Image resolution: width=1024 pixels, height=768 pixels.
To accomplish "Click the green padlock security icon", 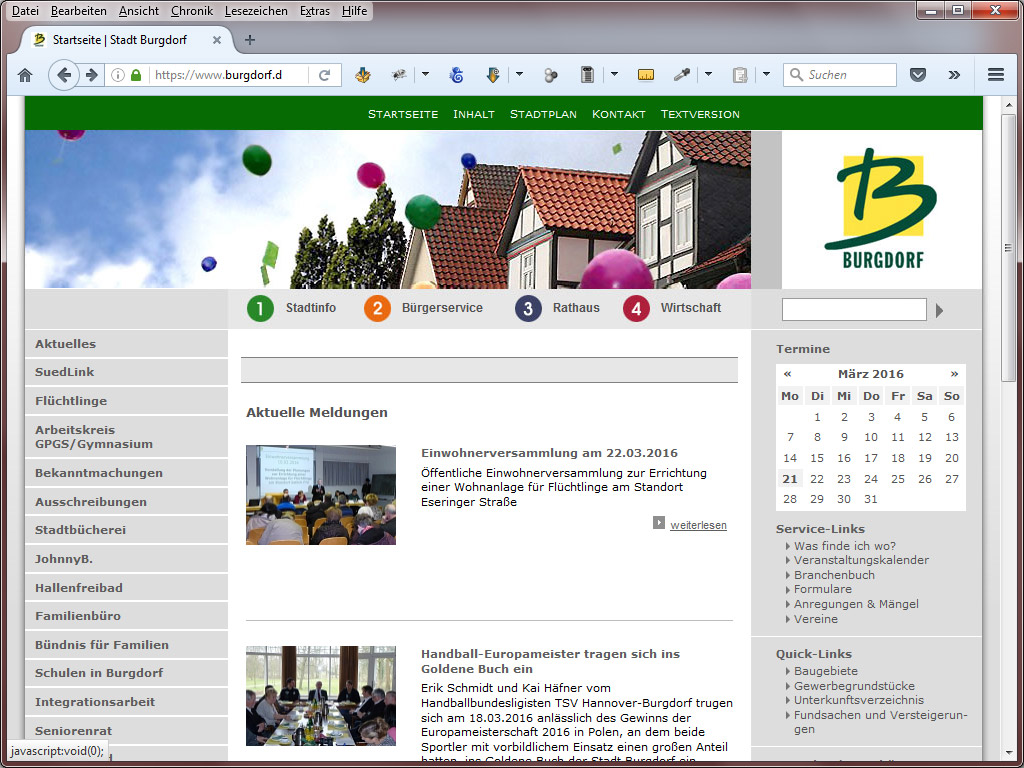I will pyautogui.click(x=136, y=75).
